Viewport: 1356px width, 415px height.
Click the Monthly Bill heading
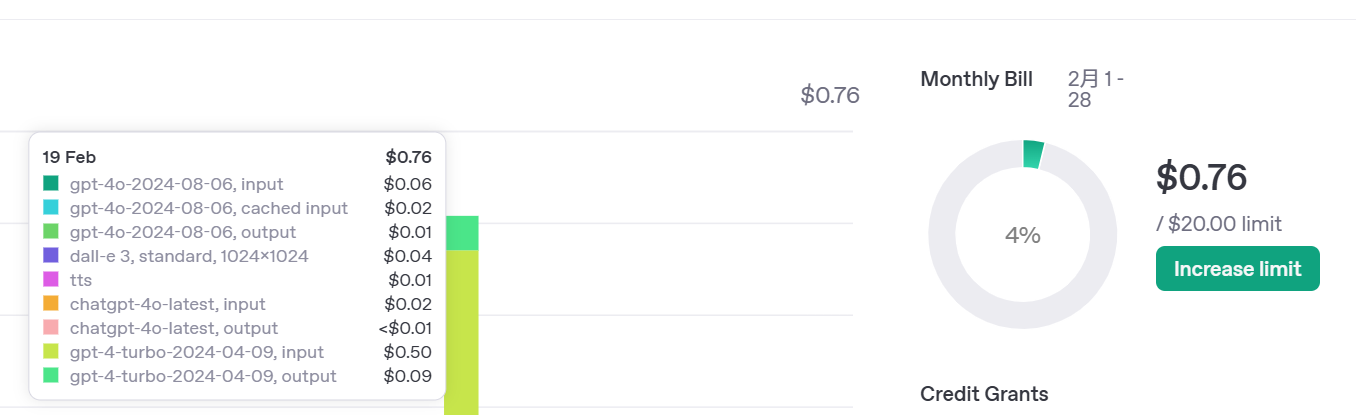click(x=977, y=79)
